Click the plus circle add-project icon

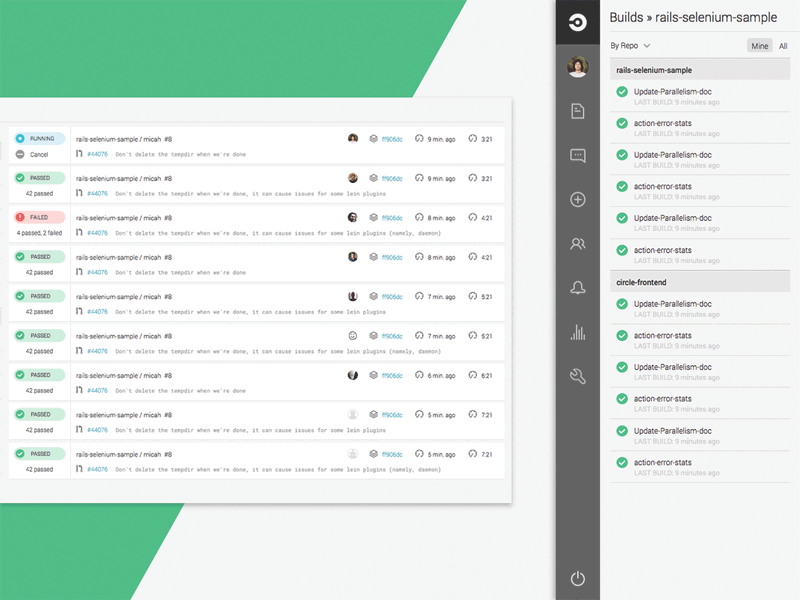click(578, 199)
